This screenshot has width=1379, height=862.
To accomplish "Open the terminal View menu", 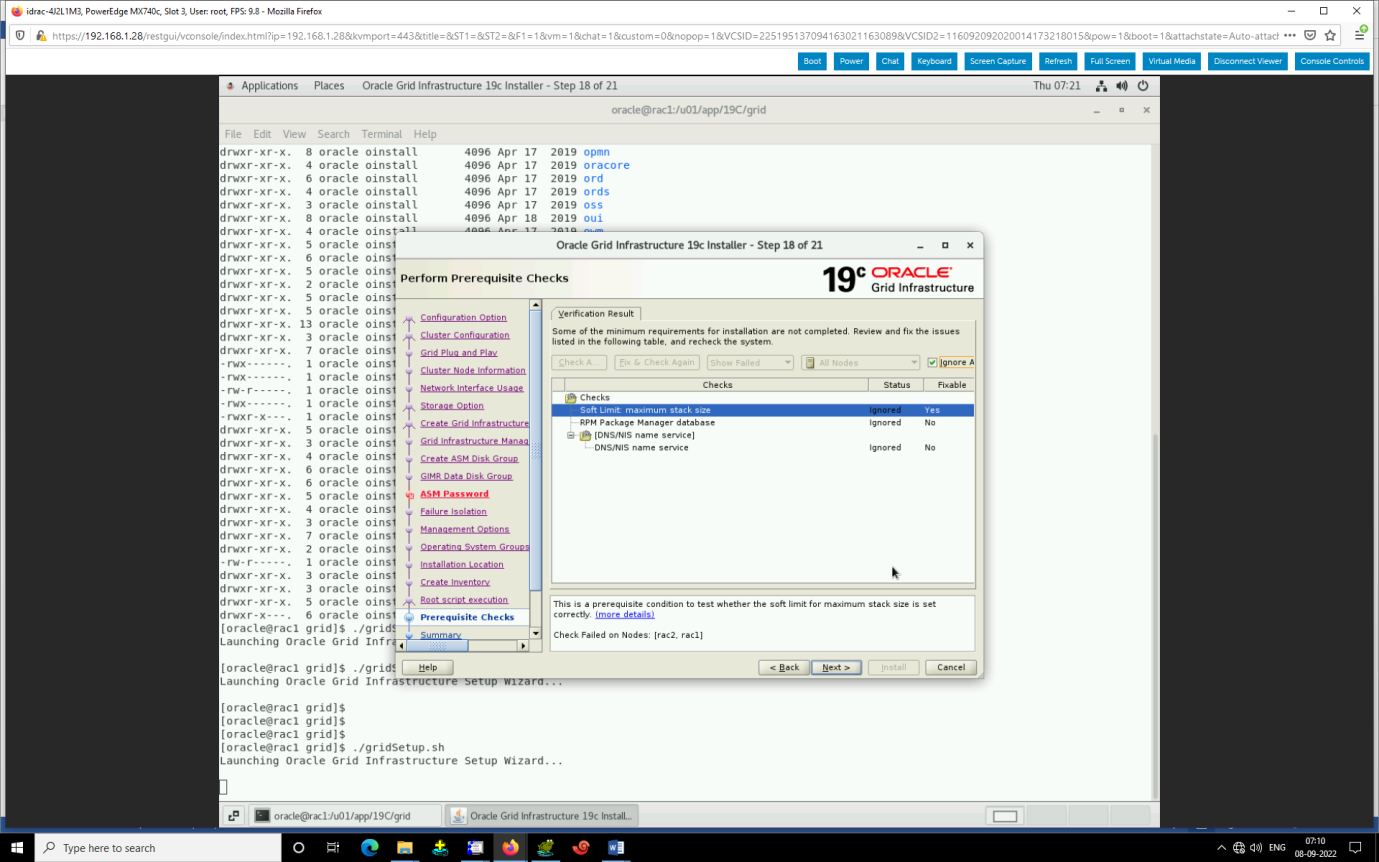I will pyautogui.click(x=294, y=134).
